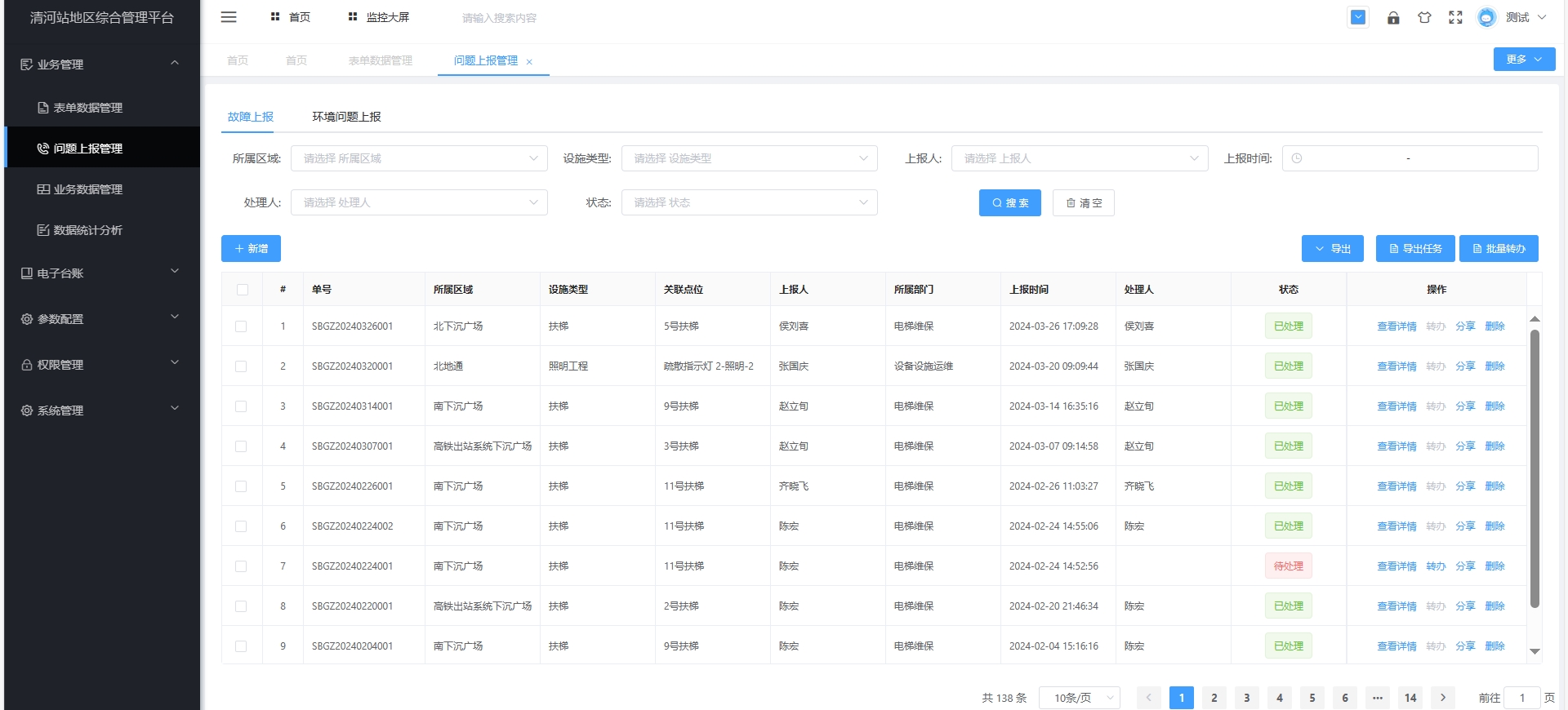Go to next page arrow

pos(1443,698)
